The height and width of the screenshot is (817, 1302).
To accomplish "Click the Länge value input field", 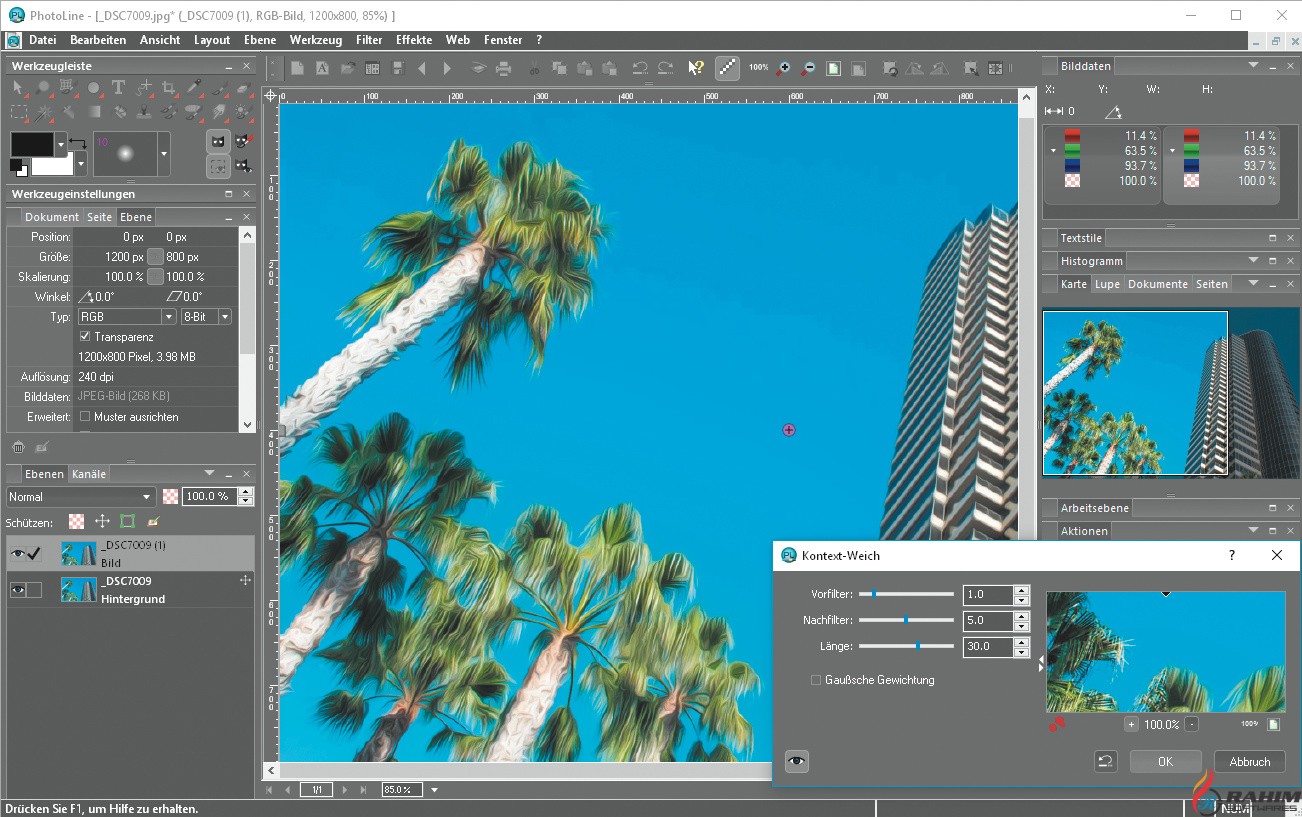I will (x=988, y=647).
